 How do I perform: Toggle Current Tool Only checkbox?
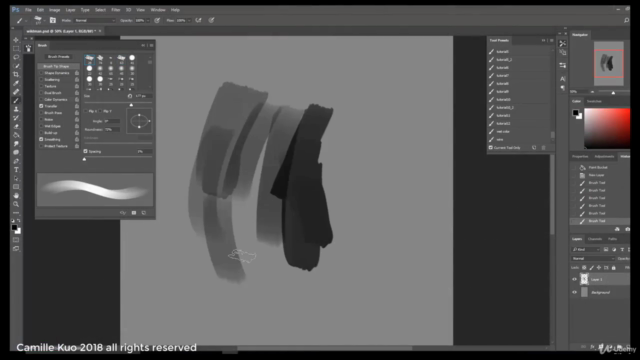pos(491,148)
